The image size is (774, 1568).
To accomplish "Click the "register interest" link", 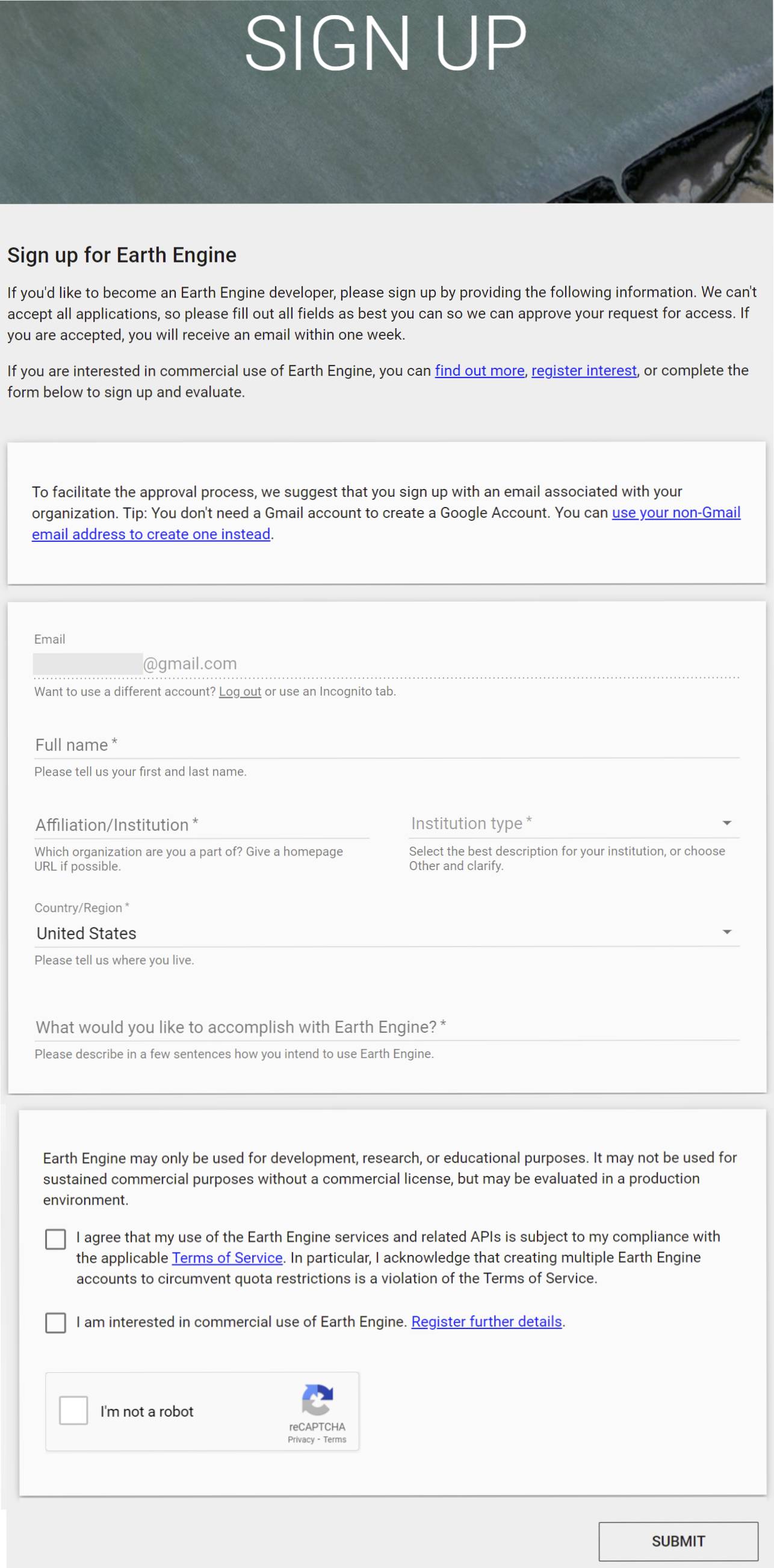I will (584, 371).
